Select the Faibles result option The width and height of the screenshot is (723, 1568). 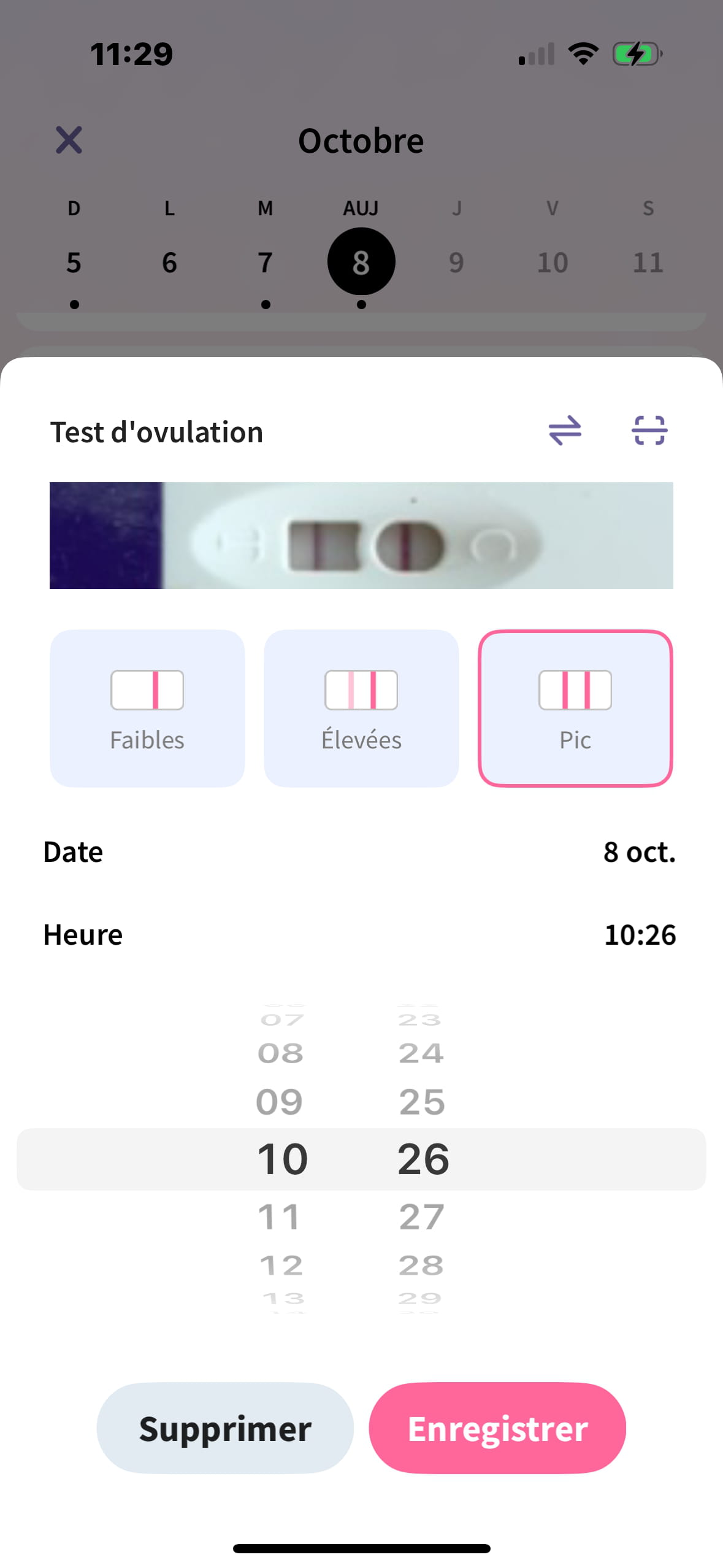click(x=147, y=708)
